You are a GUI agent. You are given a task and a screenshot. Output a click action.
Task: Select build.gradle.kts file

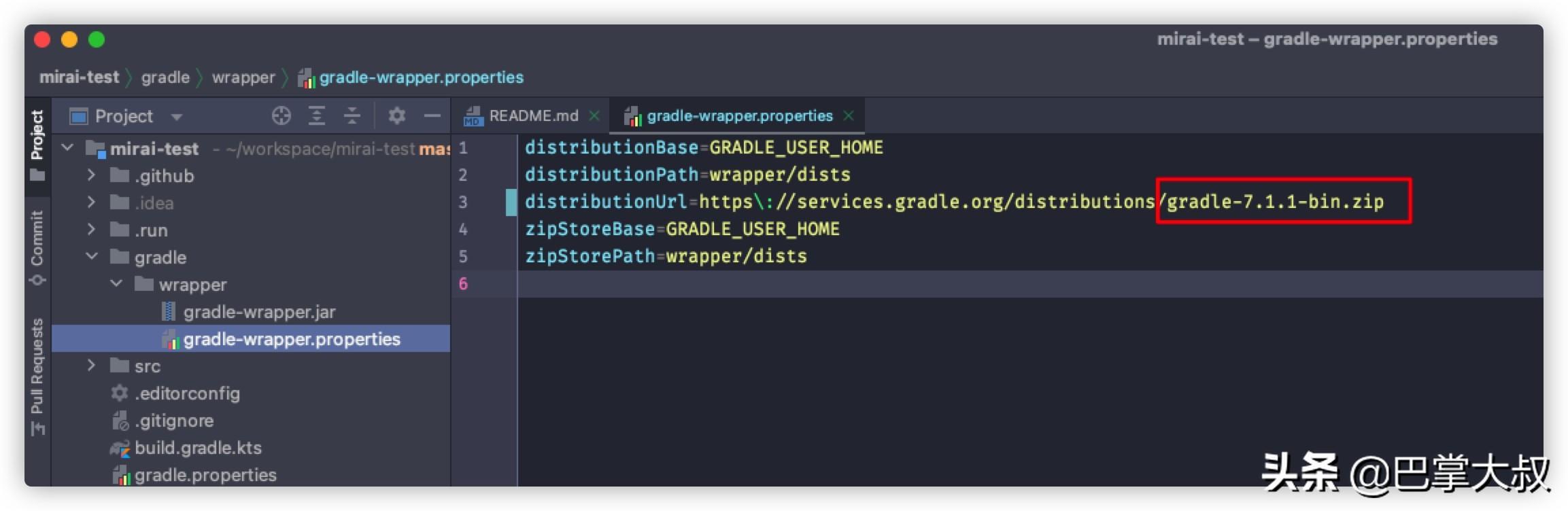point(252,447)
